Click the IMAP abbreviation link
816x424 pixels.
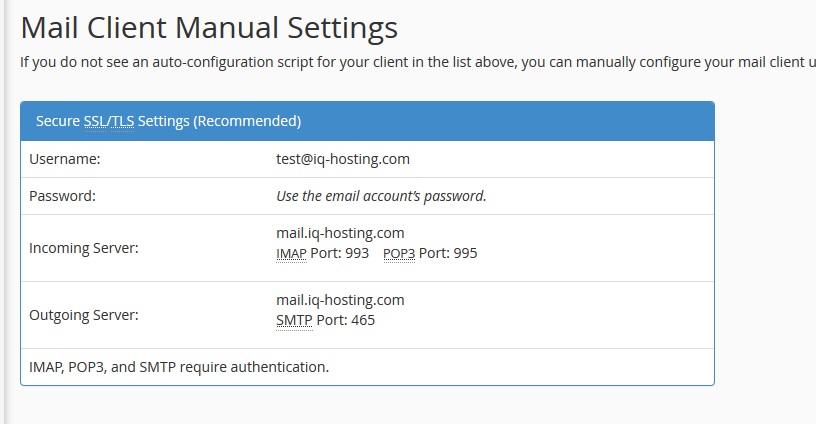(x=291, y=253)
